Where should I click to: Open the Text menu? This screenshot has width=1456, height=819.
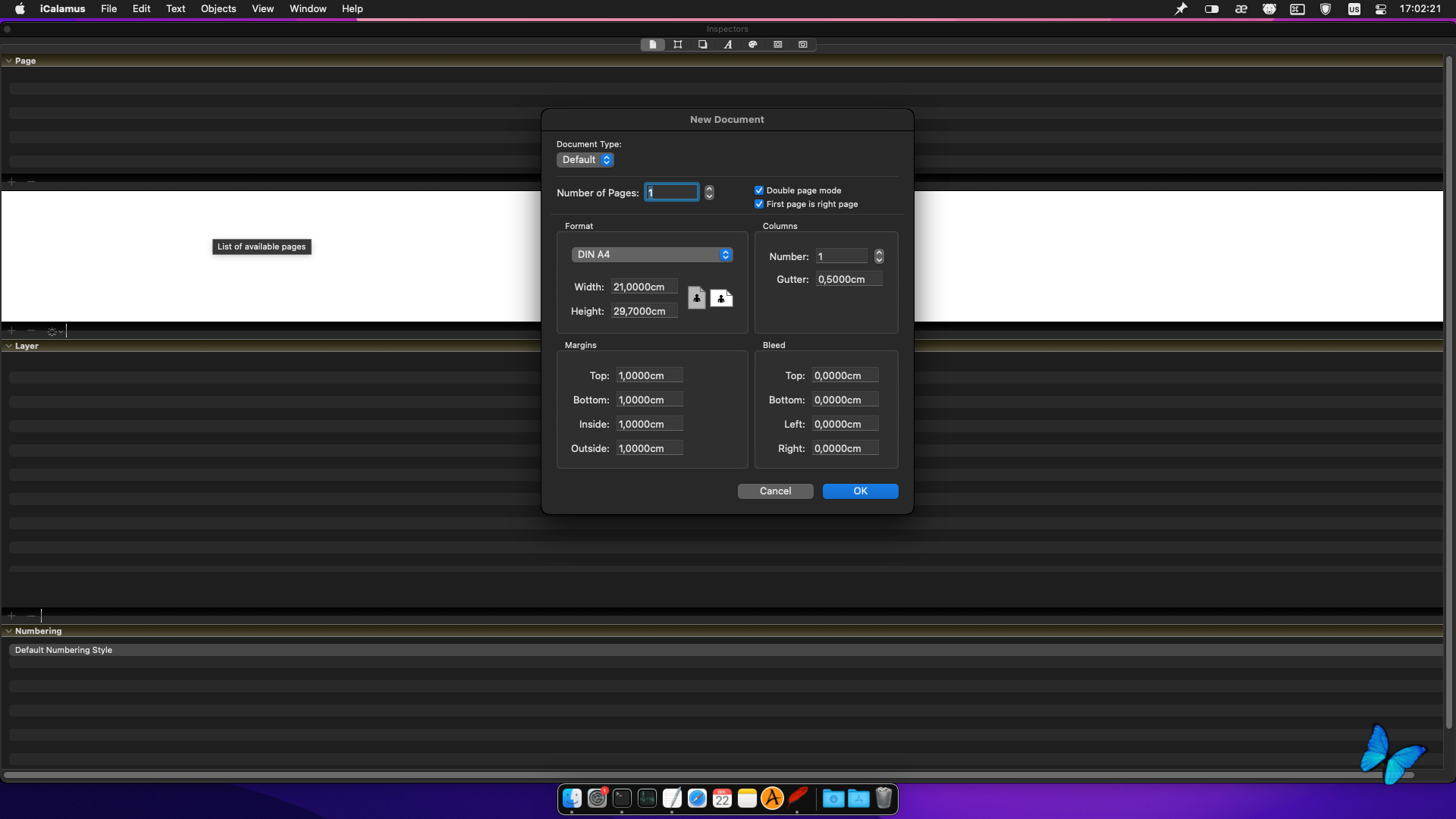[x=176, y=9]
